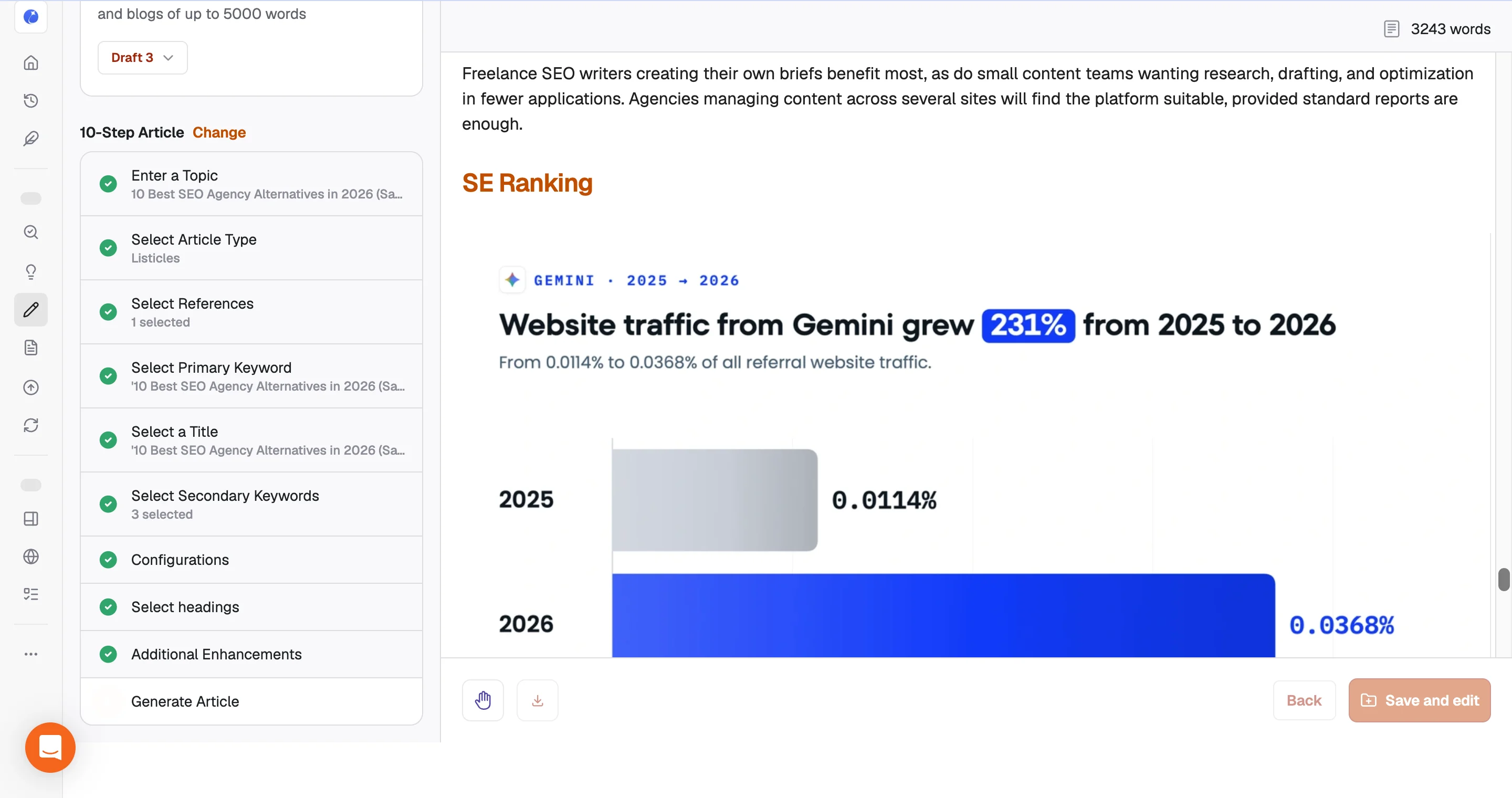The height and width of the screenshot is (798, 1512).
Task: Click green check next to Additional Enhancements
Action: point(108,654)
